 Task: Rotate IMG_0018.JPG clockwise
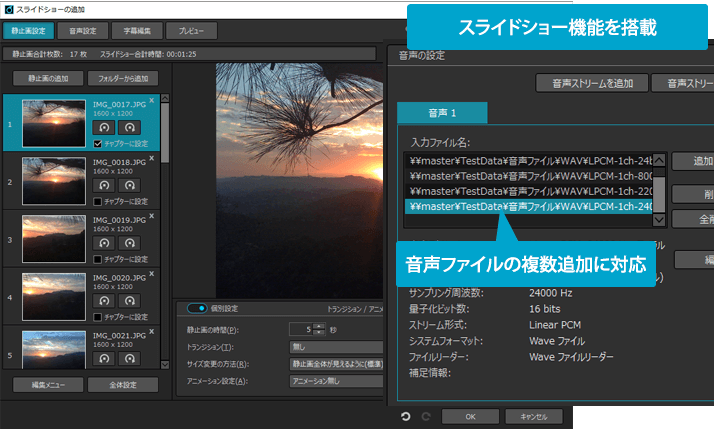pos(129,185)
